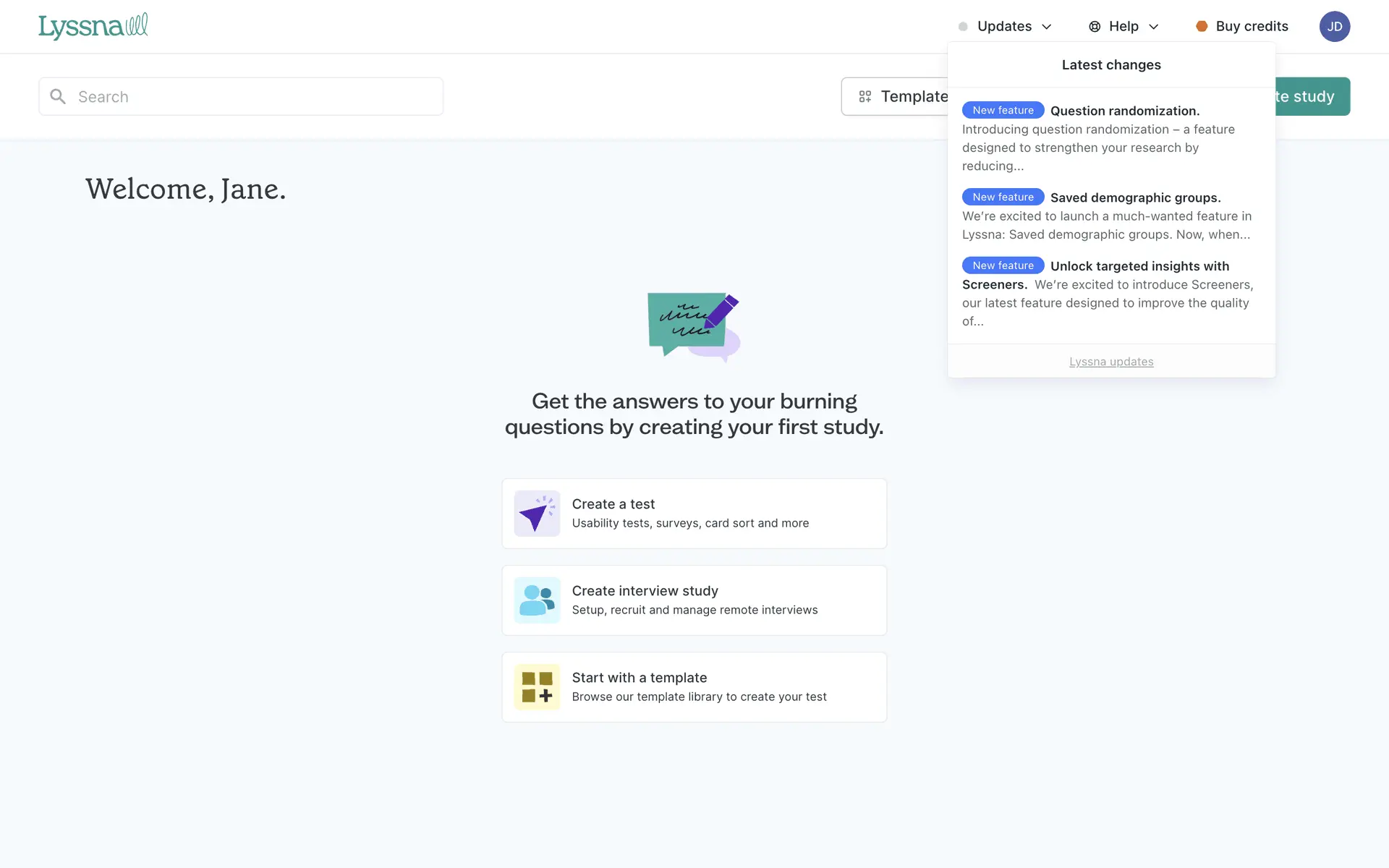Click the pencil speech bubble illustration

click(x=693, y=325)
